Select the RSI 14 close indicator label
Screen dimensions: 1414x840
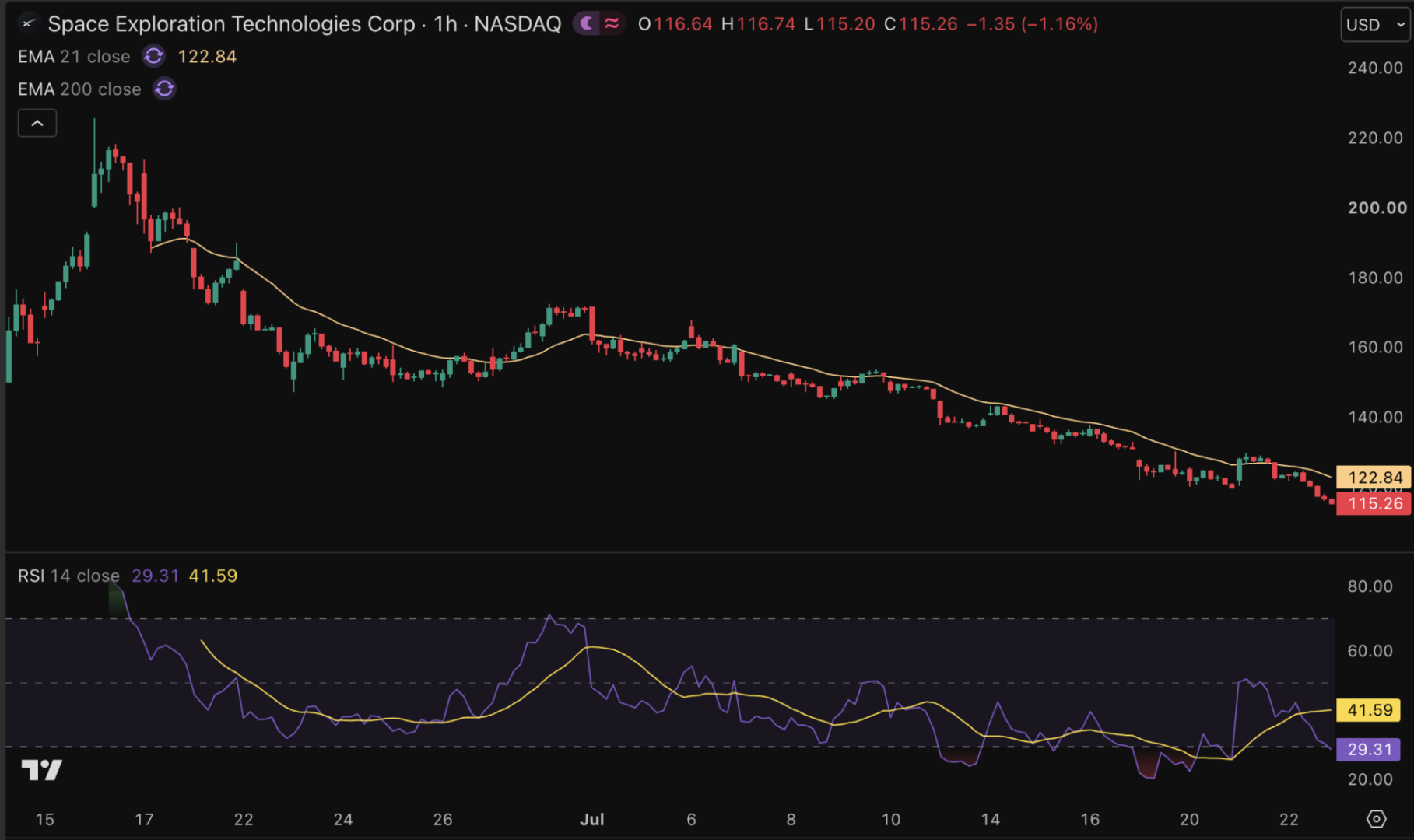(x=68, y=576)
